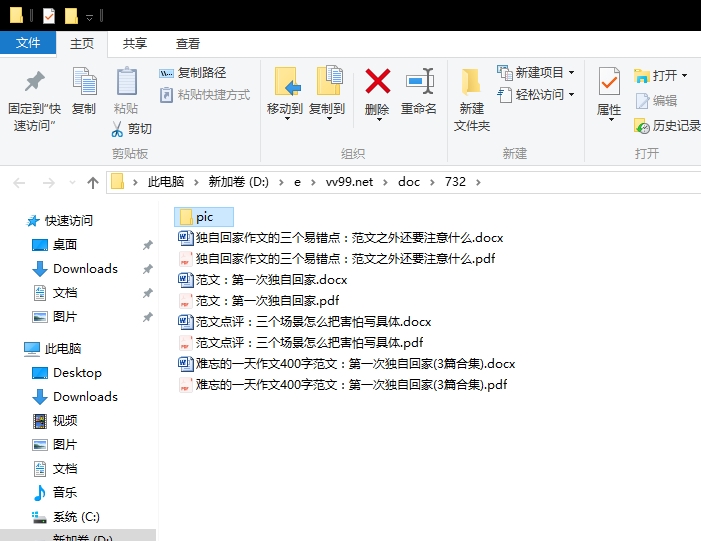
Task: Open Desktop under This PC
Action: (x=67, y=372)
